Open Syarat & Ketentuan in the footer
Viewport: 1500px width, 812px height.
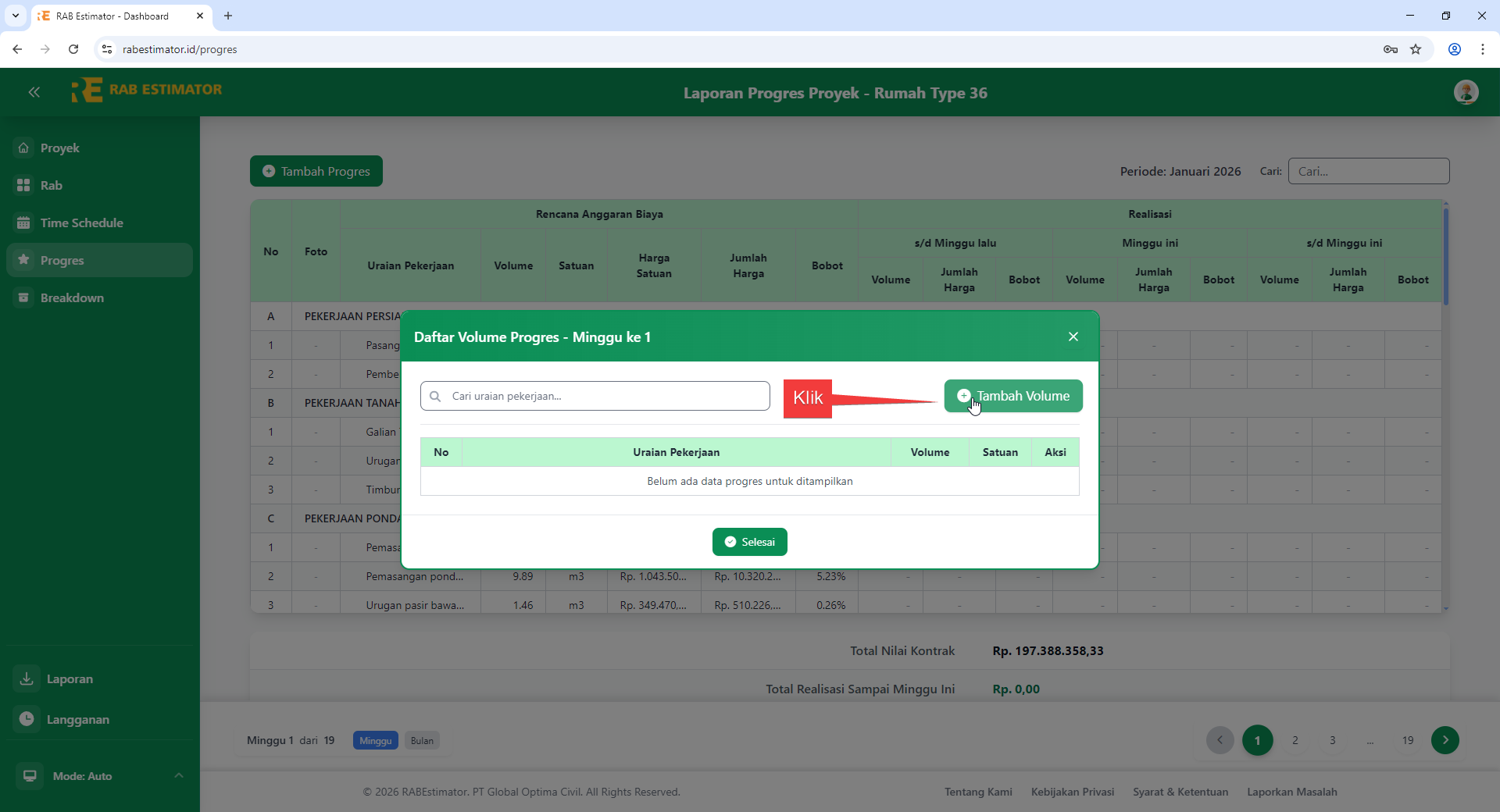click(x=1180, y=792)
